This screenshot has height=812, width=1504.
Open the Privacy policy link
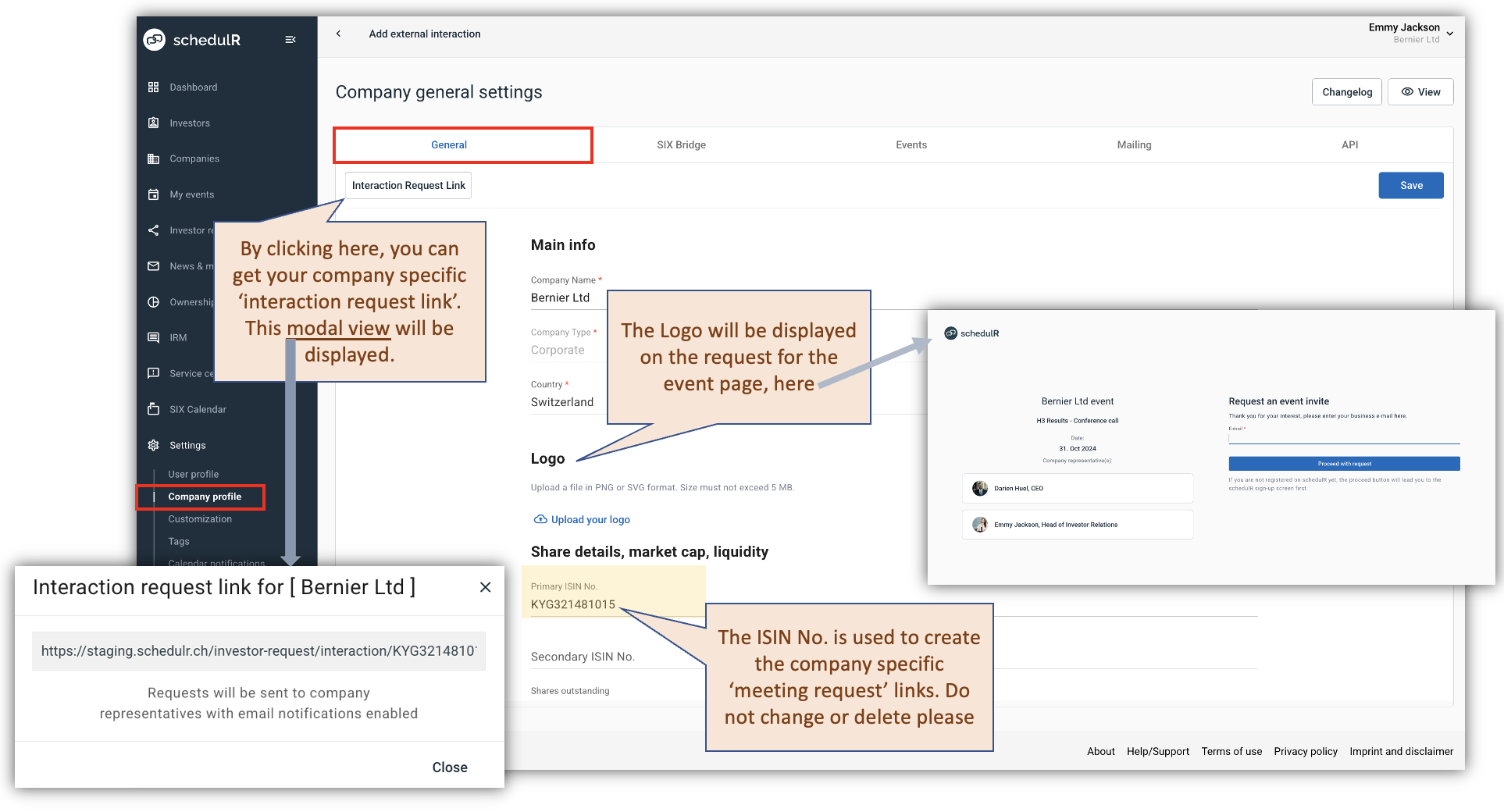tap(1305, 751)
